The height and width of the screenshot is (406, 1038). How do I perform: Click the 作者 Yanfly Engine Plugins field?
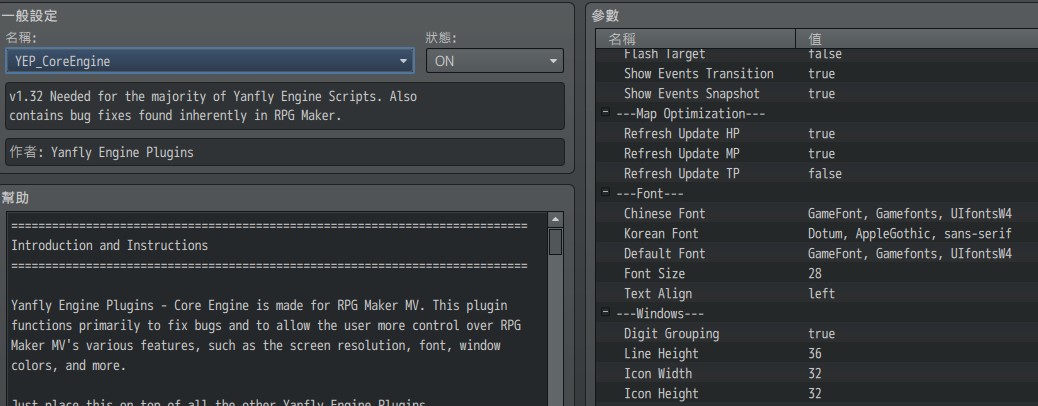pyautogui.click(x=285, y=152)
